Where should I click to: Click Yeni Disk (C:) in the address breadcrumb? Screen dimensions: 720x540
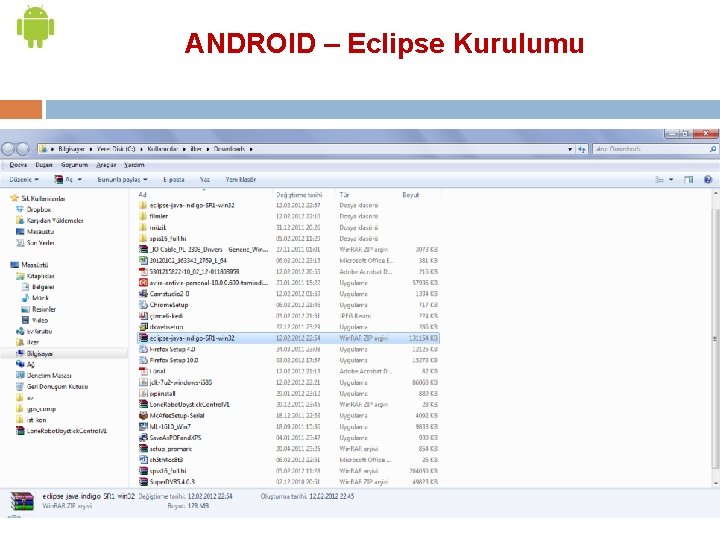[x=116, y=149]
